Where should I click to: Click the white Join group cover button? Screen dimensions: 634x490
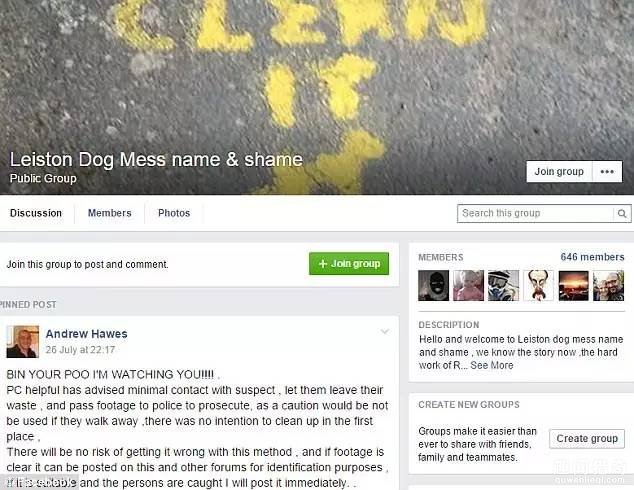(559, 172)
